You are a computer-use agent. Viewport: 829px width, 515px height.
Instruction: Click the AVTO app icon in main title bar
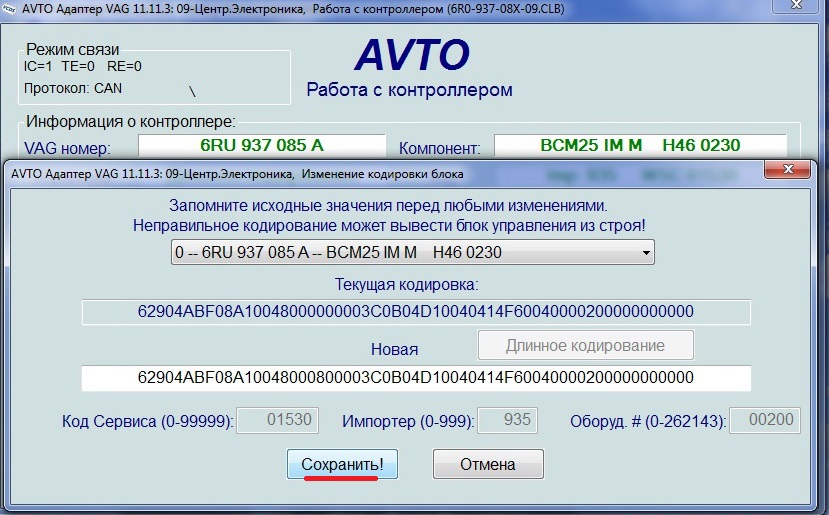(11, 11)
